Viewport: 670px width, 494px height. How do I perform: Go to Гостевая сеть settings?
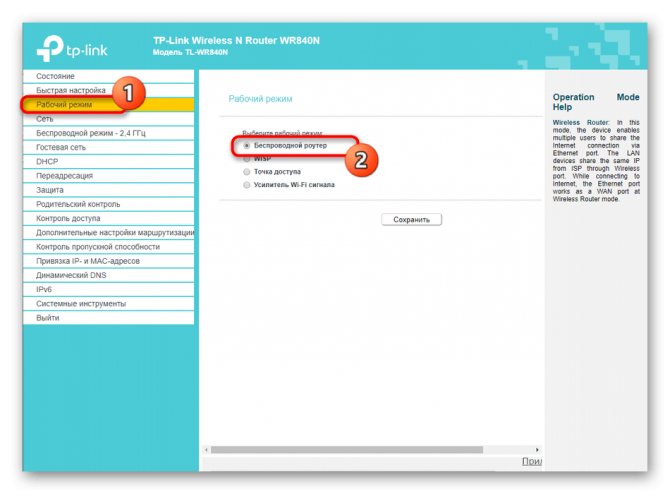click(x=109, y=147)
